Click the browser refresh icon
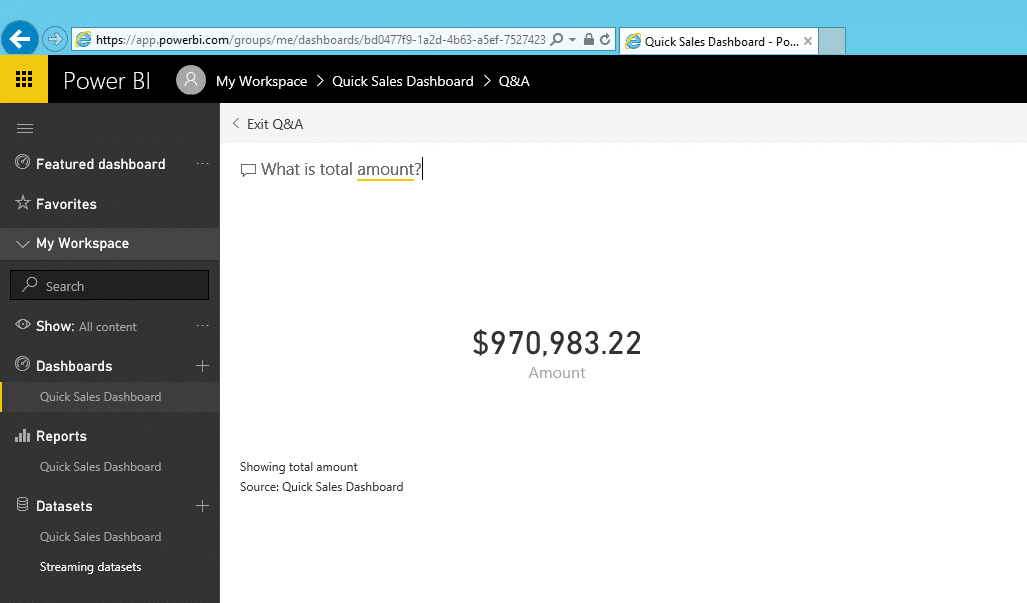The image size is (1027, 603). click(605, 39)
